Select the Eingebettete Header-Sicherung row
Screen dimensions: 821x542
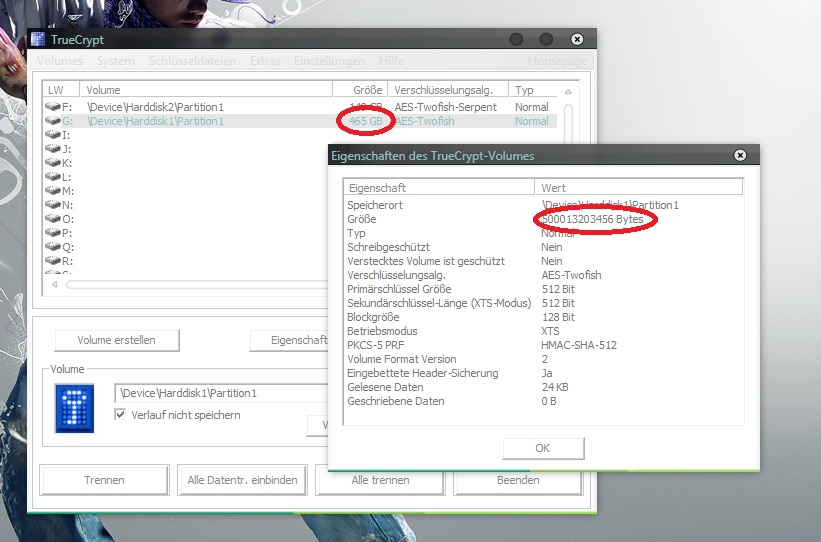click(543, 373)
